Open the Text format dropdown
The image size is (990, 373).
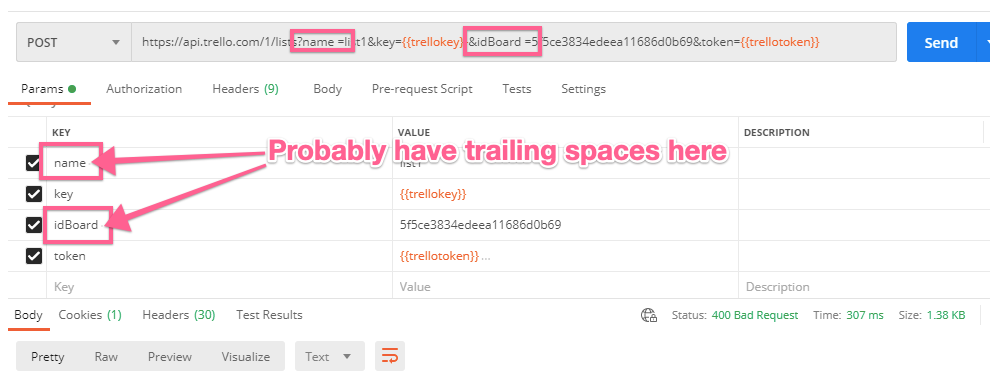(330, 357)
